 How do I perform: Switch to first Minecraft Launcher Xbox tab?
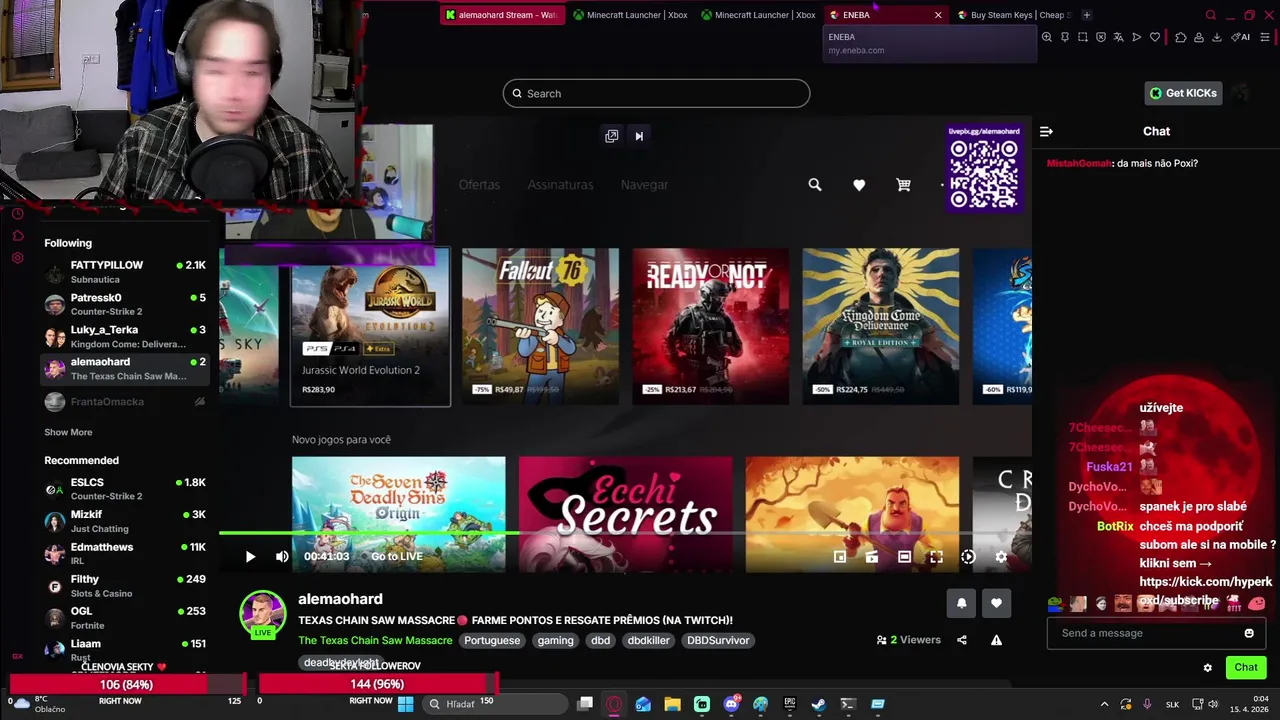(630, 15)
